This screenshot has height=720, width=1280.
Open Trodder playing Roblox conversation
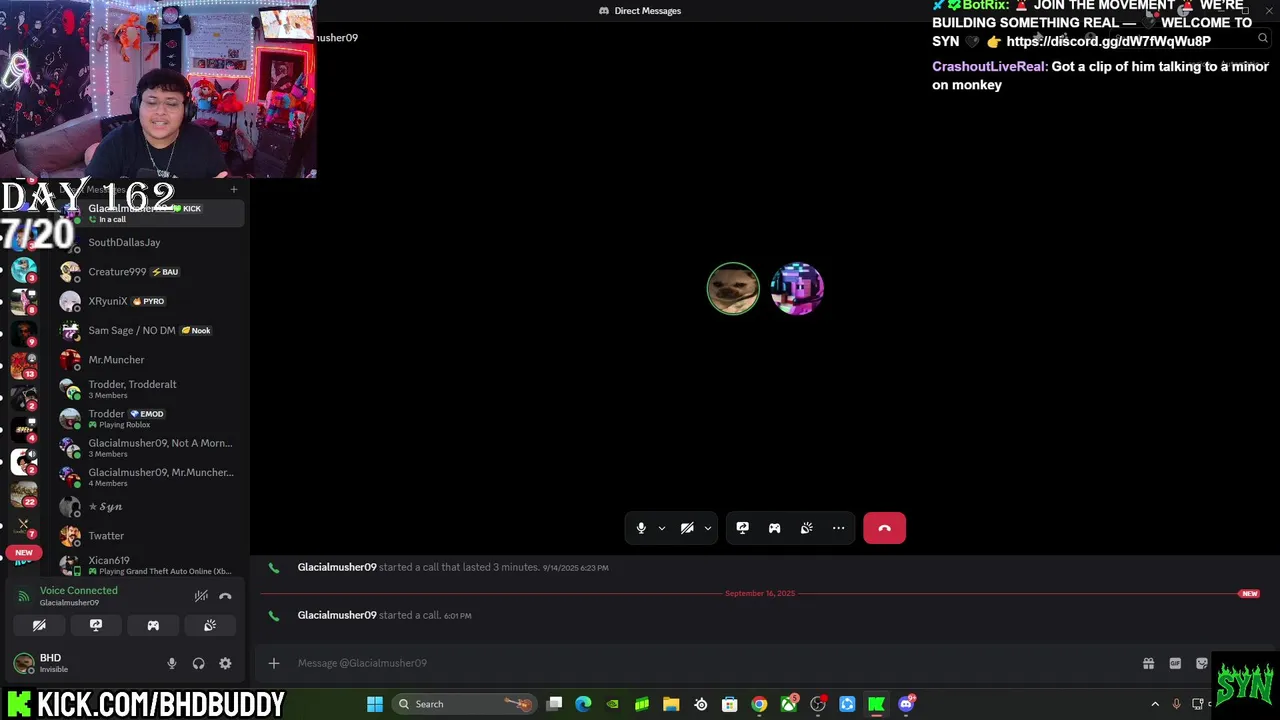[150, 418]
